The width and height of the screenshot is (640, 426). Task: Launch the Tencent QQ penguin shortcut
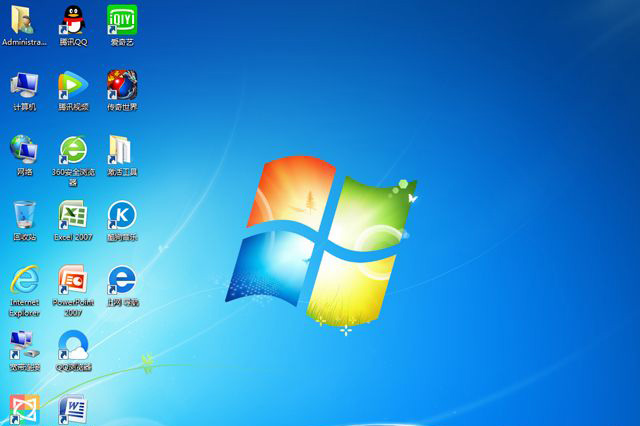pyautogui.click(x=73, y=20)
